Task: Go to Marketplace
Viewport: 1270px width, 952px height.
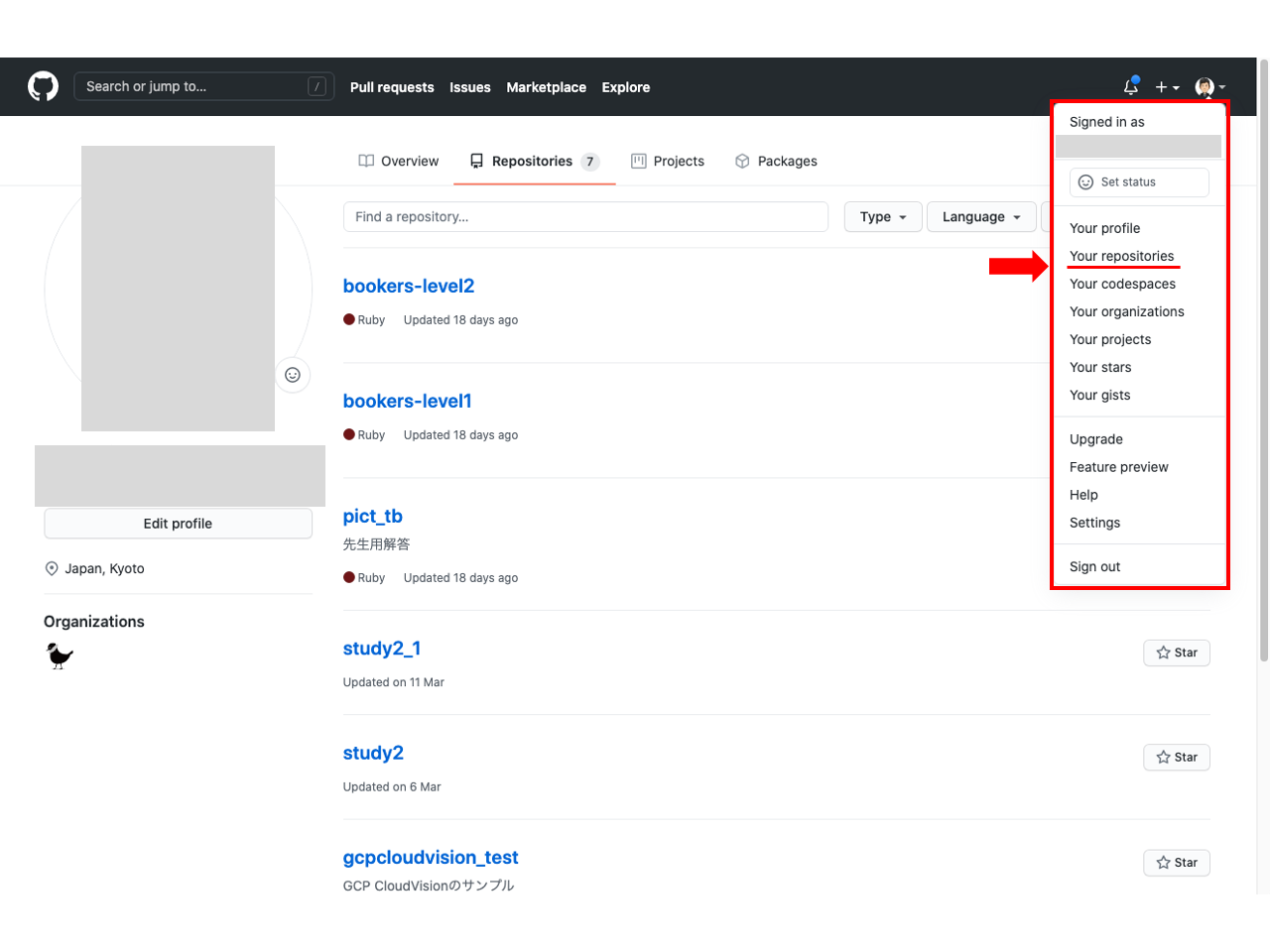Action: (547, 87)
